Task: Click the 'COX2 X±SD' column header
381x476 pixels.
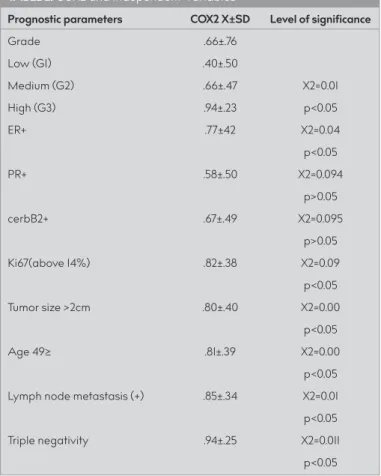Action: (x=220, y=19)
